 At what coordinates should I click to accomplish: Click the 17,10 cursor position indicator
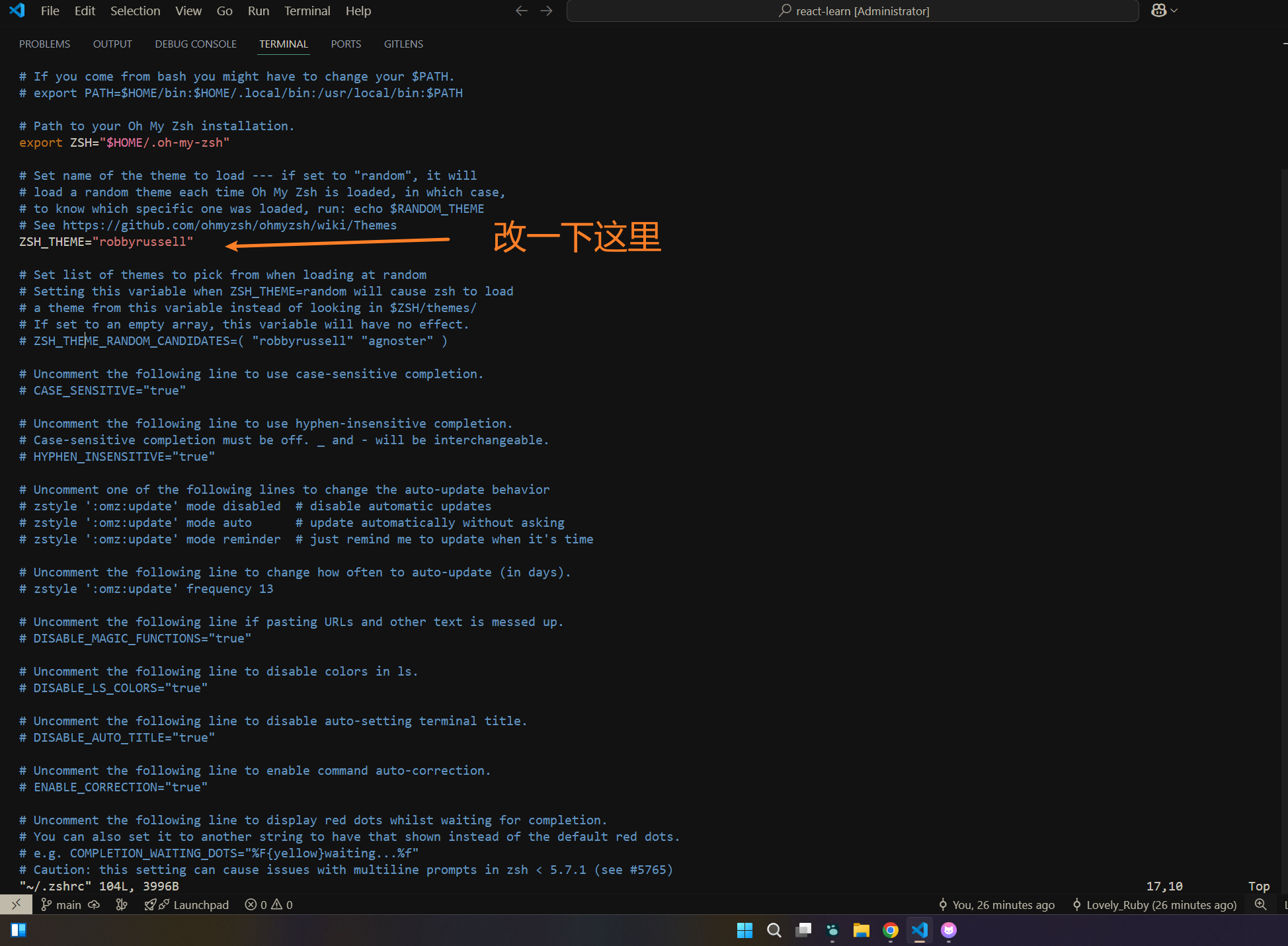coord(1164,887)
